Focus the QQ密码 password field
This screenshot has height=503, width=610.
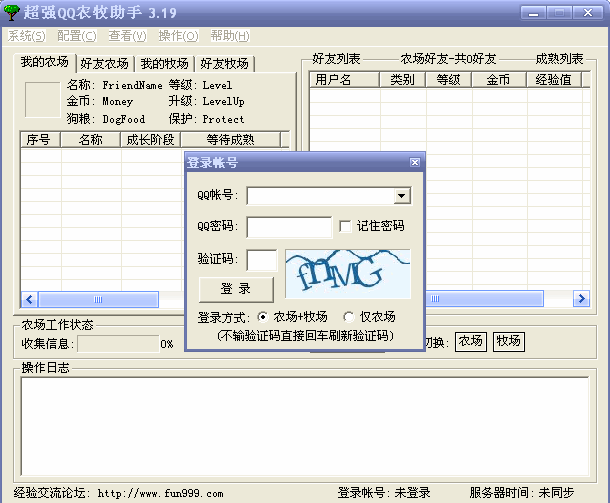[289, 227]
